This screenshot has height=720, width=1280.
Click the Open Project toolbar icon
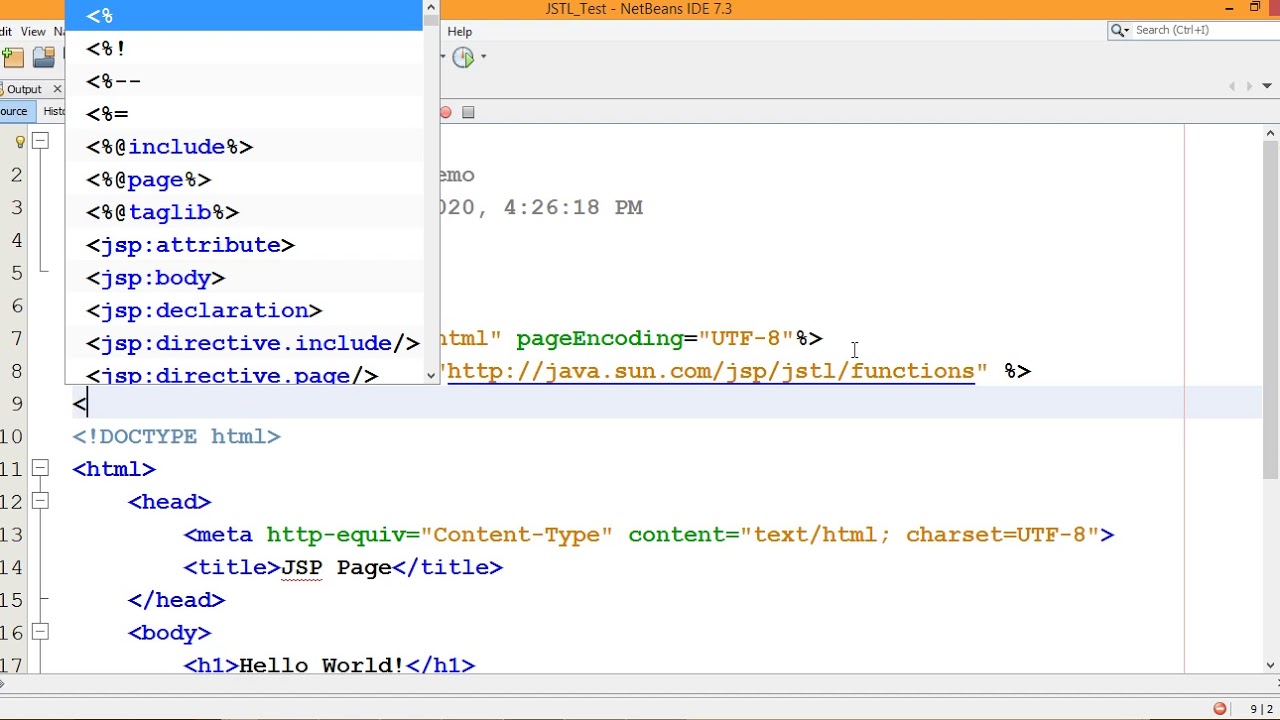point(43,57)
